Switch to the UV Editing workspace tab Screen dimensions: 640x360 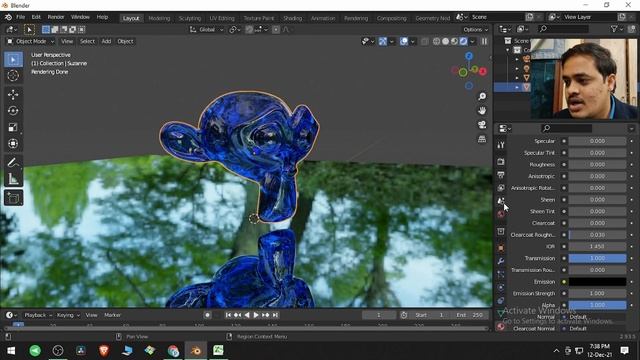[222, 18]
